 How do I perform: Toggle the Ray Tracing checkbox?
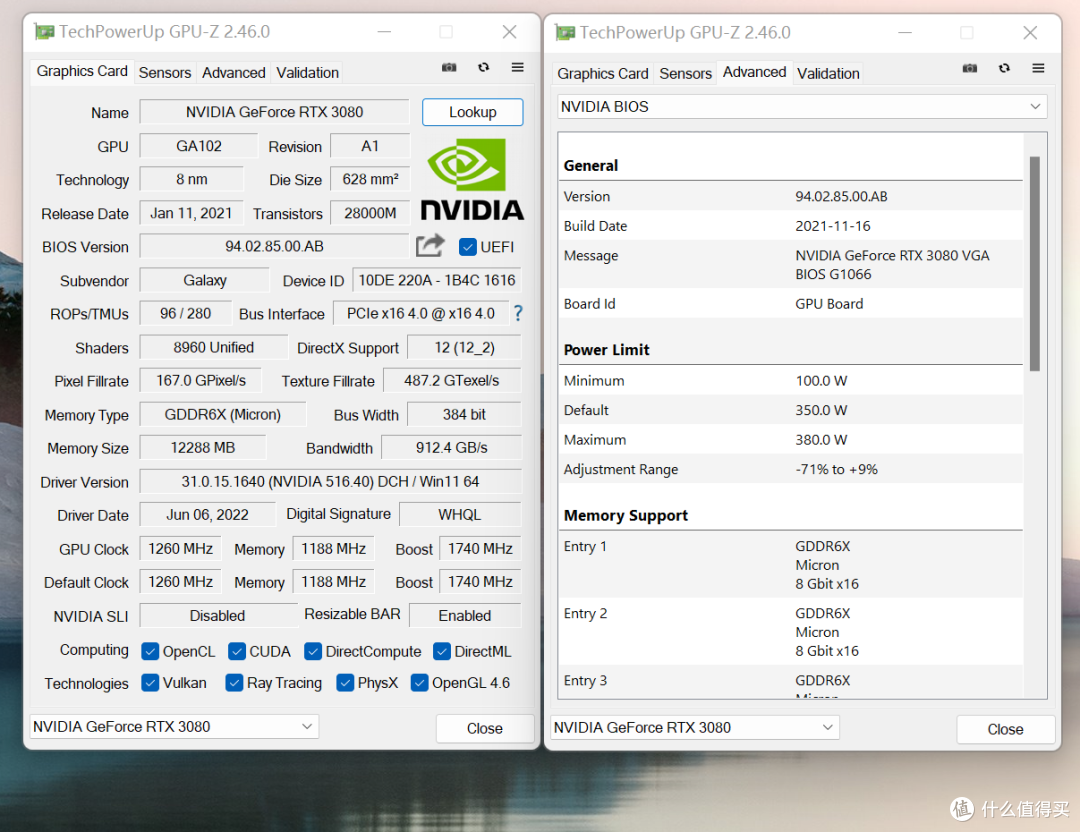click(234, 683)
